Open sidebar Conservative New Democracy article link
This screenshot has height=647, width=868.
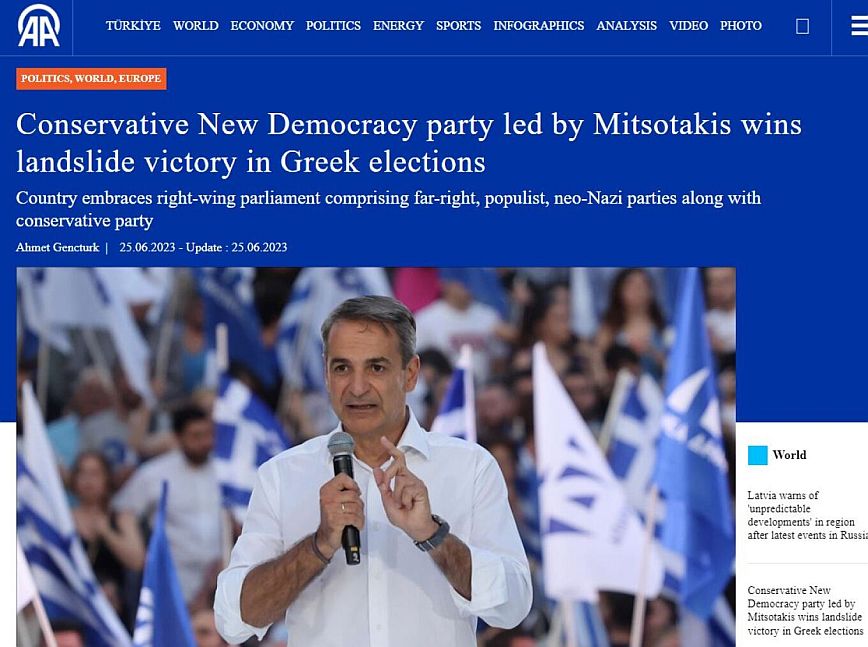click(805, 610)
